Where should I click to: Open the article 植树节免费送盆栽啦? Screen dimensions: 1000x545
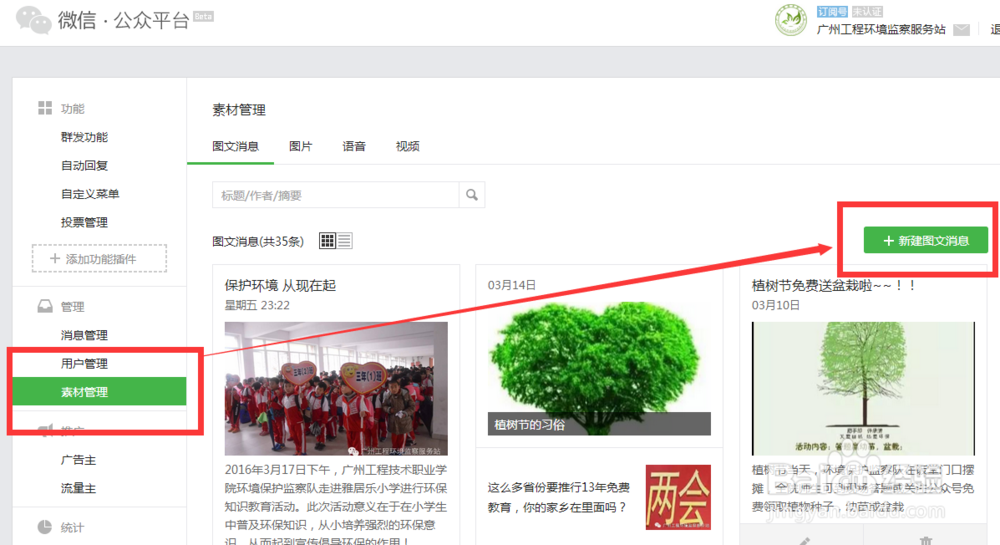point(834,285)
